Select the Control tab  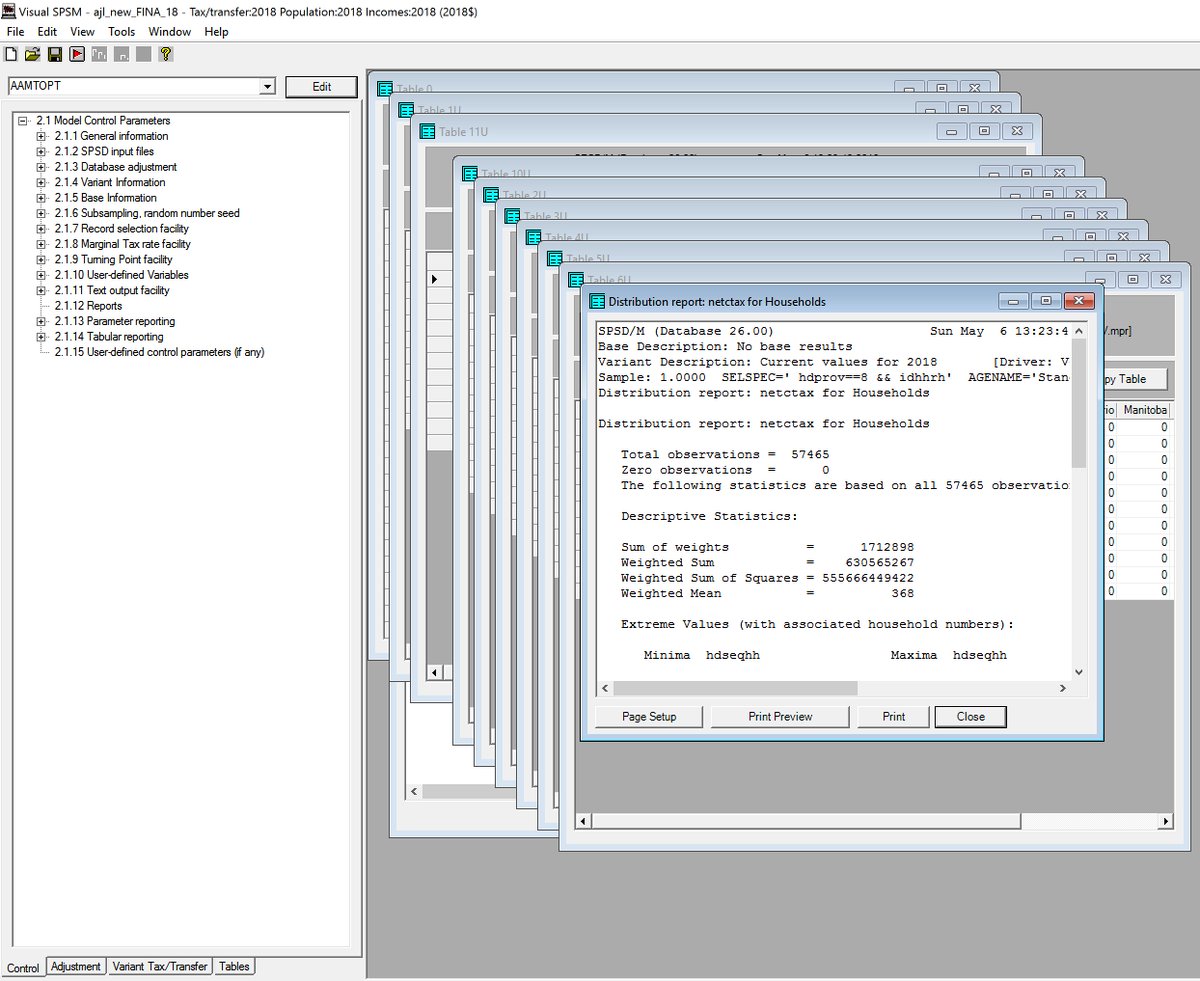(23, 968)
